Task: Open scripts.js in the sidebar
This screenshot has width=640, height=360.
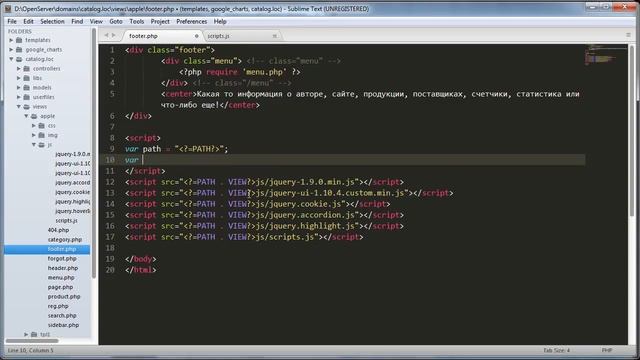Action: (66, 220)
